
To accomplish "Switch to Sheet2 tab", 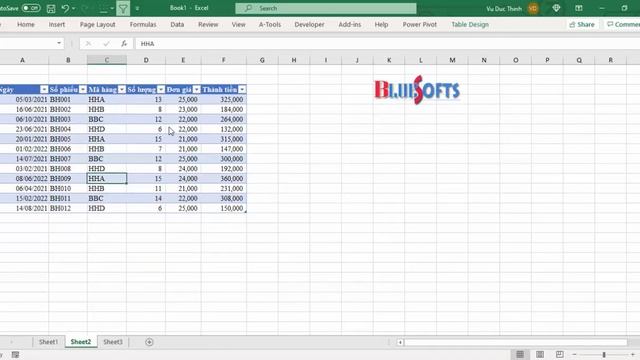I will pyautogui.click(x=81, y=342).
